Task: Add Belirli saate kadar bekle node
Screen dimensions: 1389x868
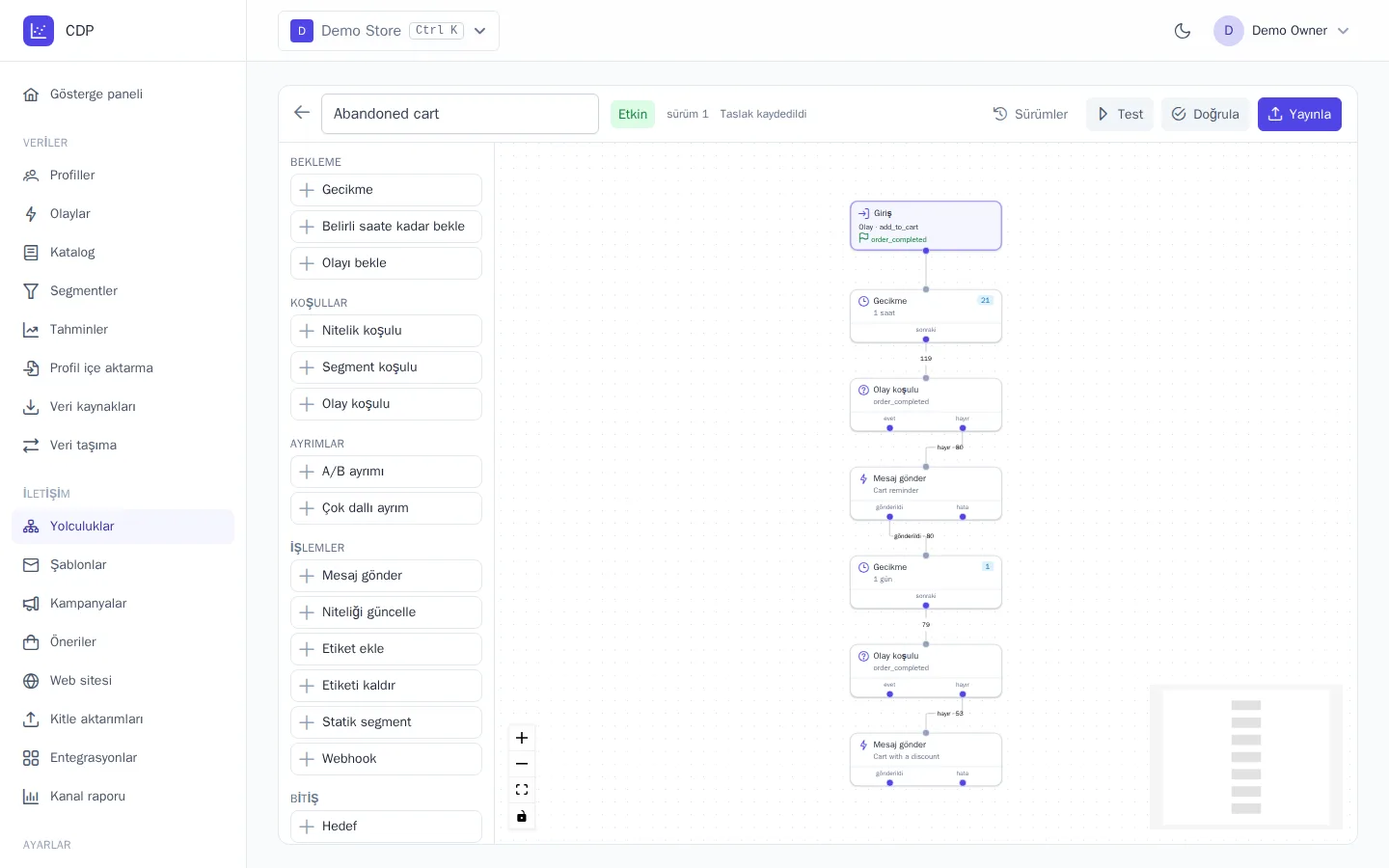Action: (x=386, y=227)
